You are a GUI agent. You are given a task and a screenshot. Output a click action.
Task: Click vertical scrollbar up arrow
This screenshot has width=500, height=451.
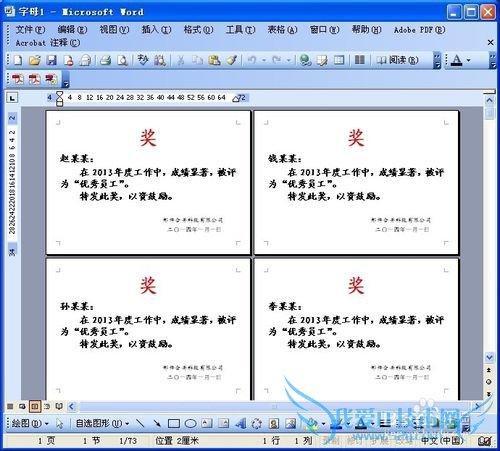click(489, 100)
